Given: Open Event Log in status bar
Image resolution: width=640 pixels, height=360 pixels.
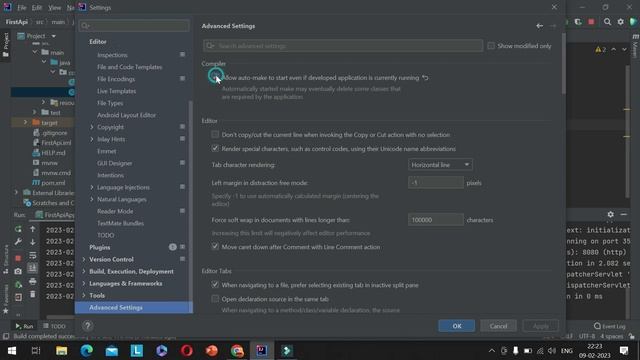Looking at the screenshot, I should coord(609,326).
